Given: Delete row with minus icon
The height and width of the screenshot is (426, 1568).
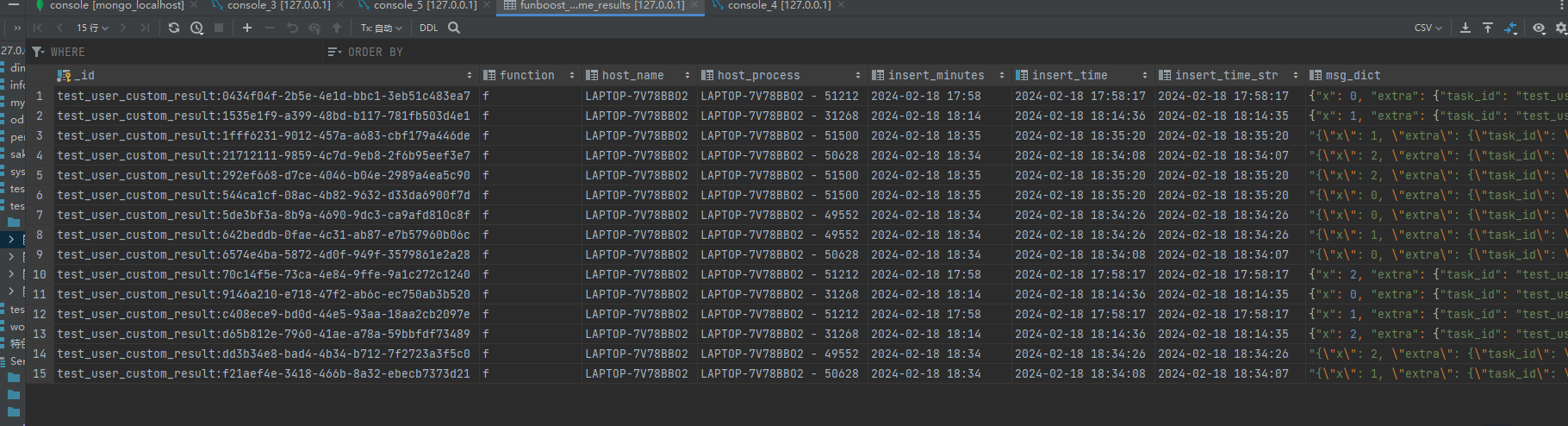Looking at the screenshot, I should pyautogui.click(x=270, y=28).
